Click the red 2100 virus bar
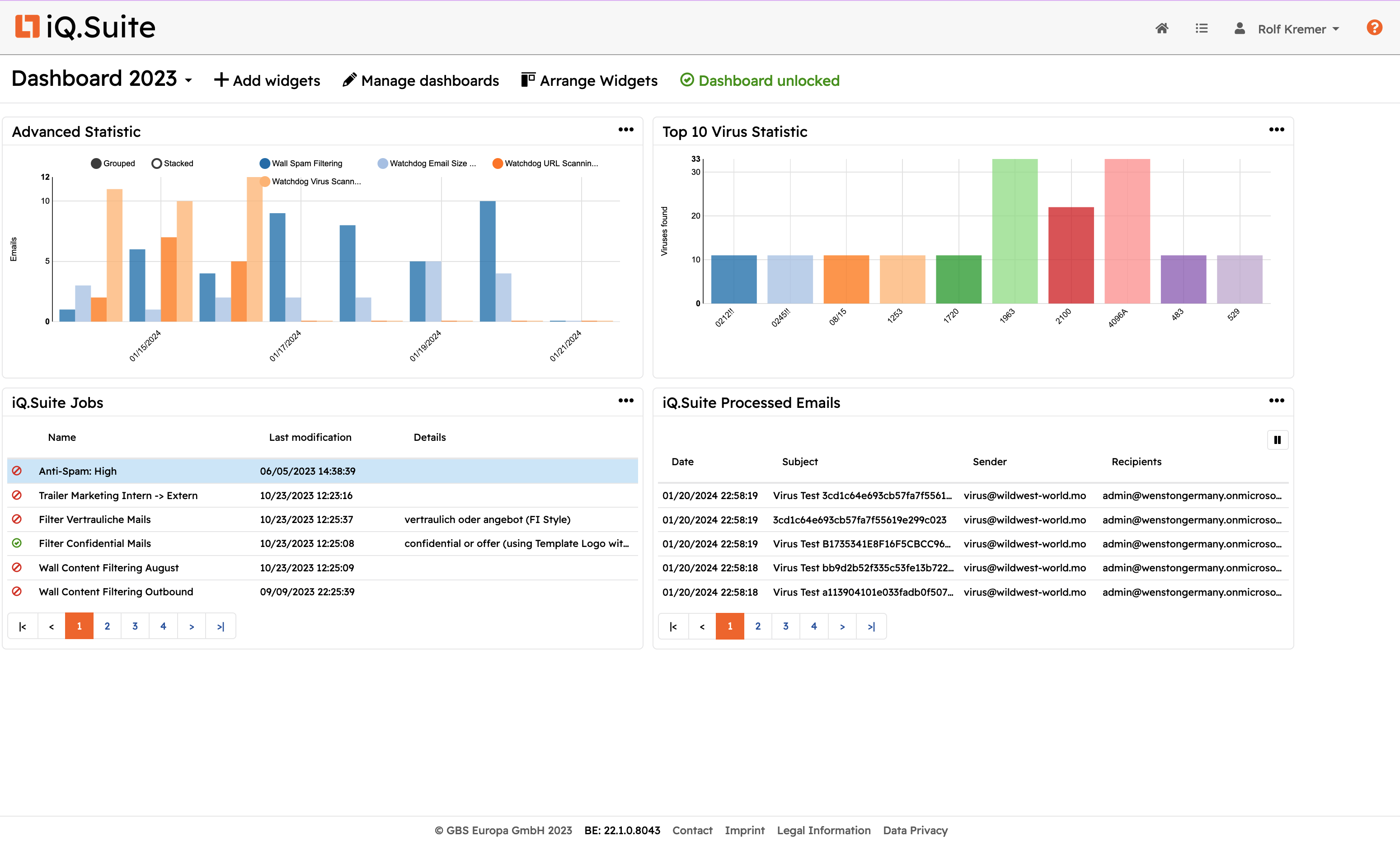This screenshot has height=841, width=1400. (1071, 256)
